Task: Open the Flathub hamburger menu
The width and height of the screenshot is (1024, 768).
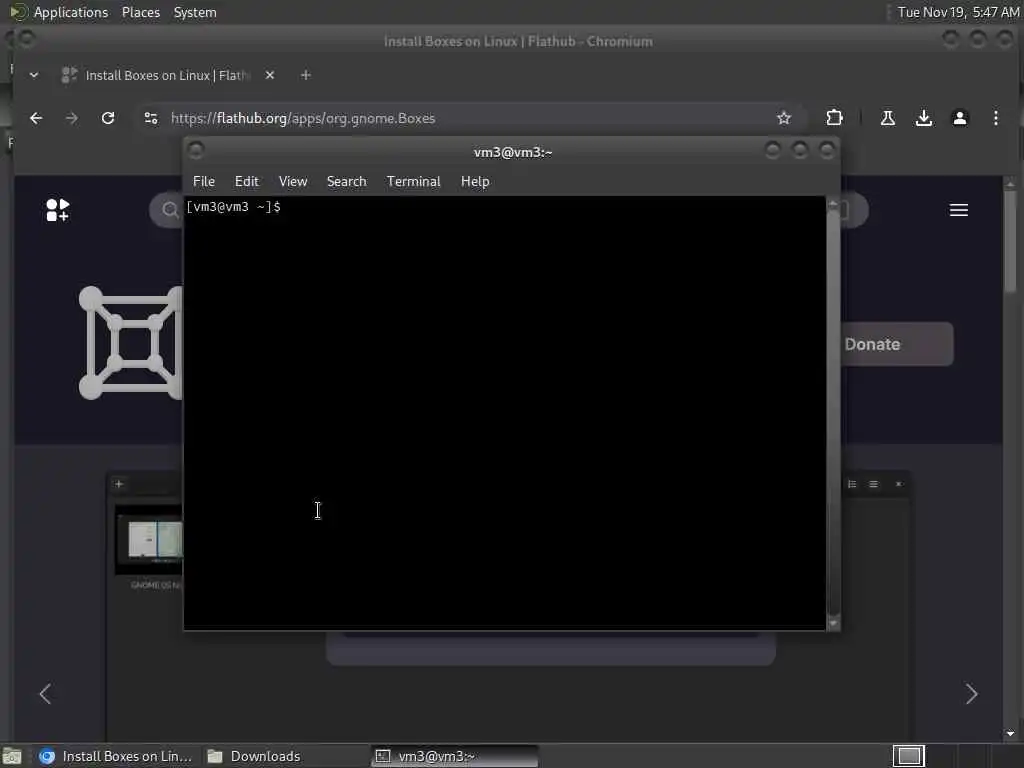Action: 959,210
